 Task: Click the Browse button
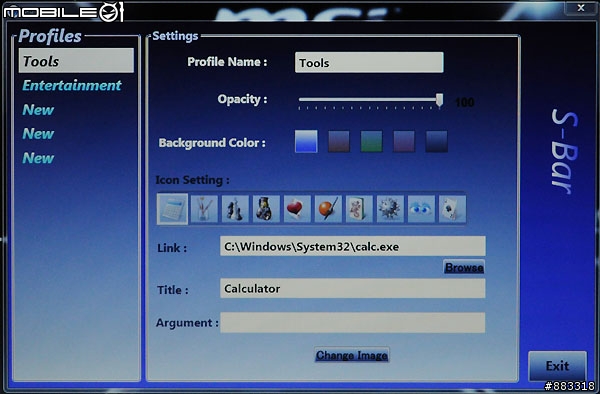[x=464, y=267]
